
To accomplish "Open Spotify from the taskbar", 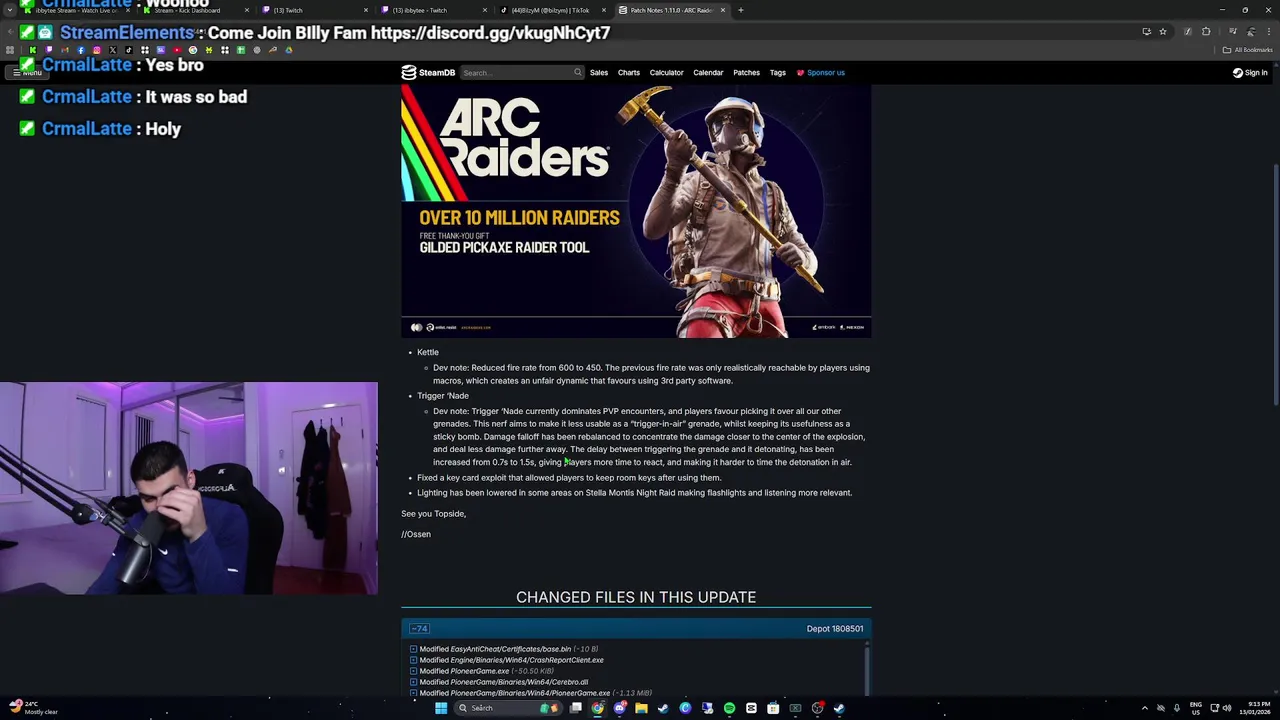I will 729,708.
